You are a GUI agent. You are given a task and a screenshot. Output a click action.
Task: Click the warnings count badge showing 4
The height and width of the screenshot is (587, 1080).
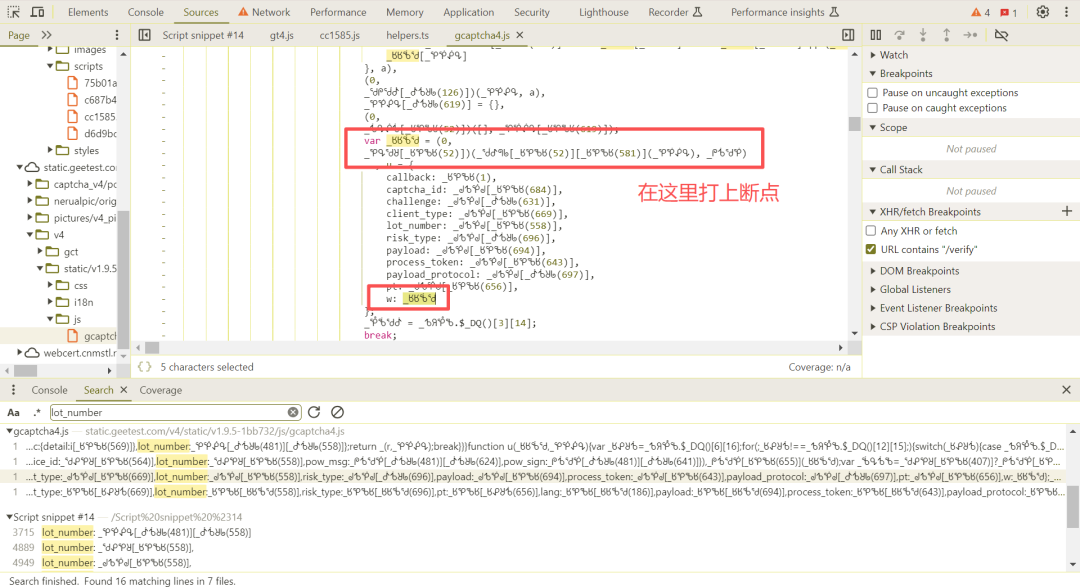980,12
